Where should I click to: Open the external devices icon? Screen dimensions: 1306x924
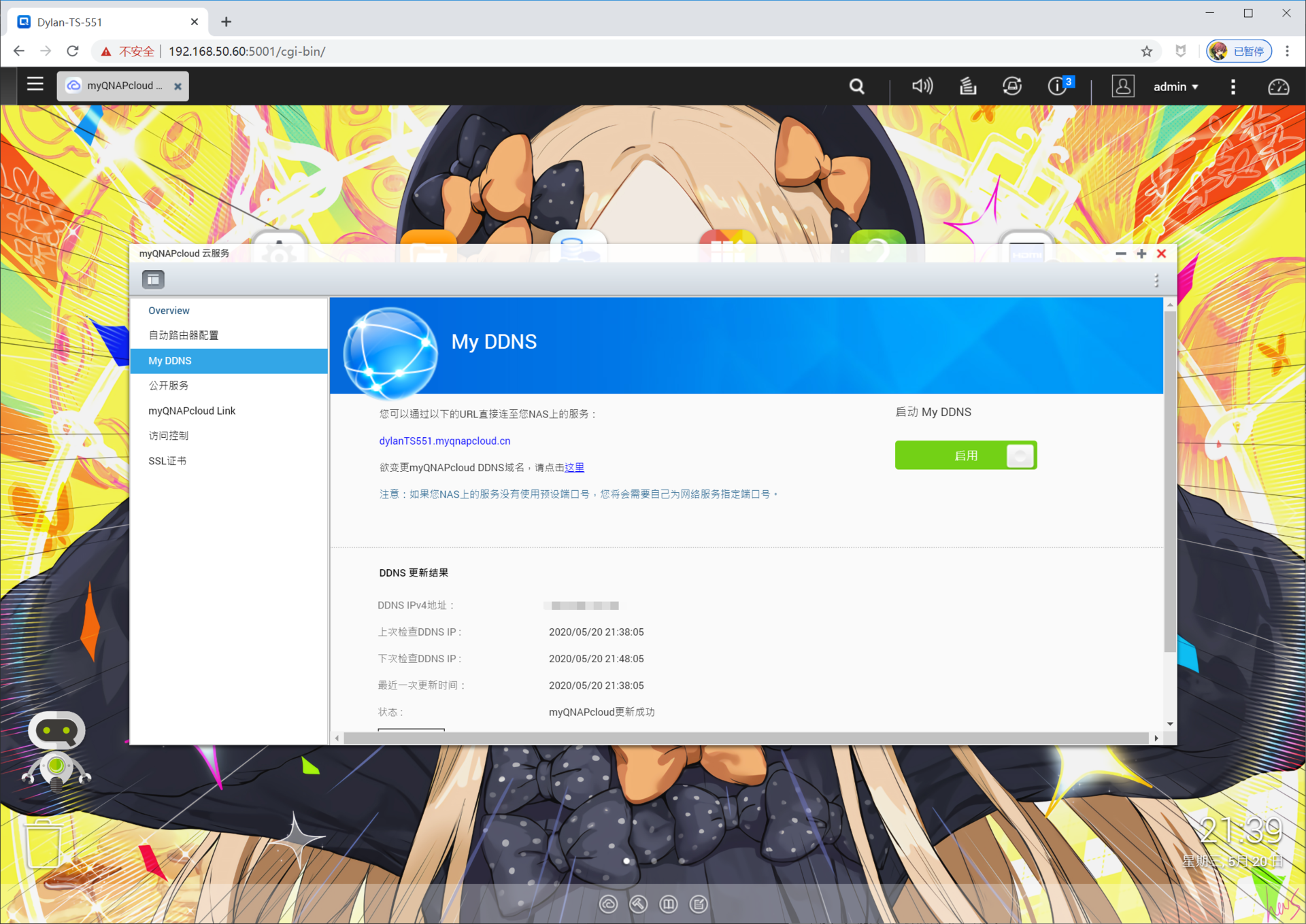pyautogui.click(x=1011, y=86)
